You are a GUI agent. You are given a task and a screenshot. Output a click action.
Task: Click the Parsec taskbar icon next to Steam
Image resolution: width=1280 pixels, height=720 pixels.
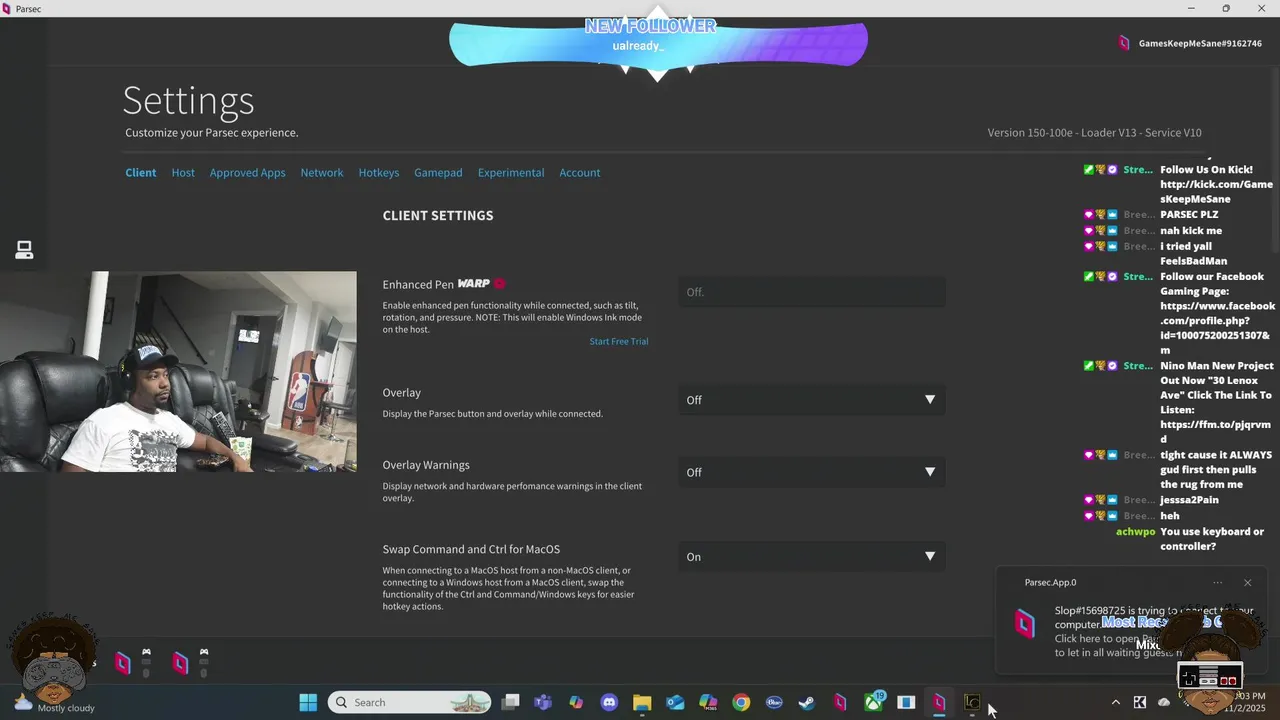(x=840, y=702)
